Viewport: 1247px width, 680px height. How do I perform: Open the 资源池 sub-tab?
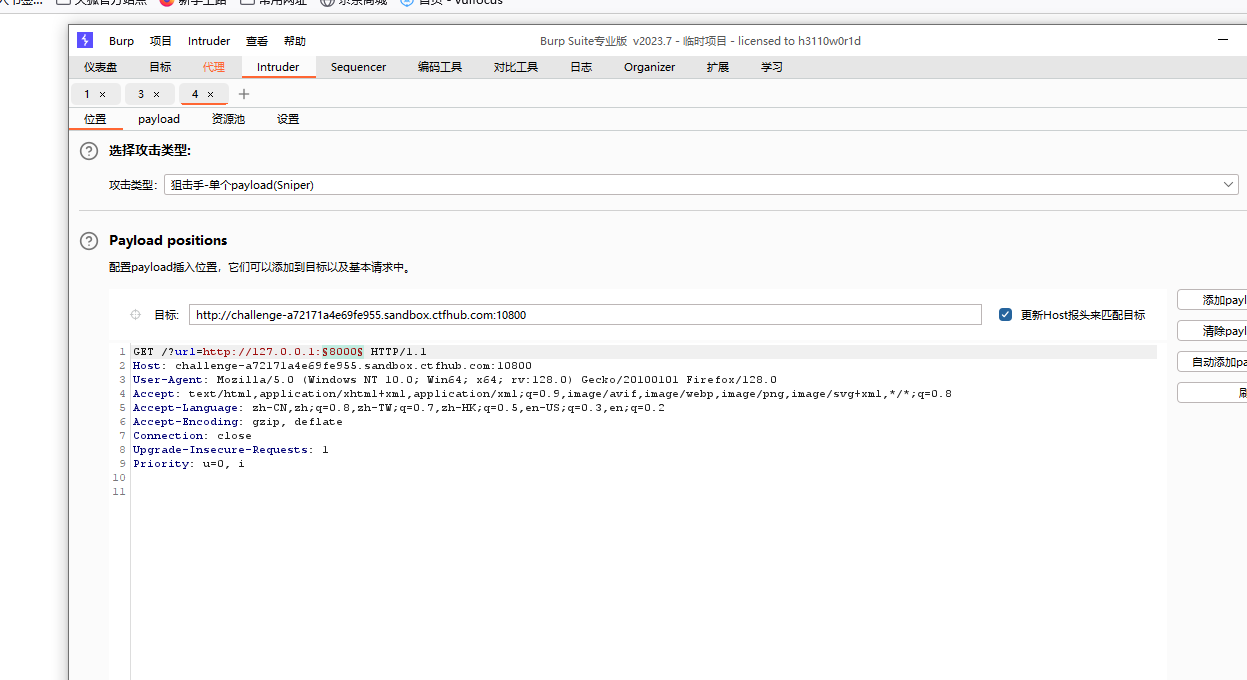(x=228, y=119)
